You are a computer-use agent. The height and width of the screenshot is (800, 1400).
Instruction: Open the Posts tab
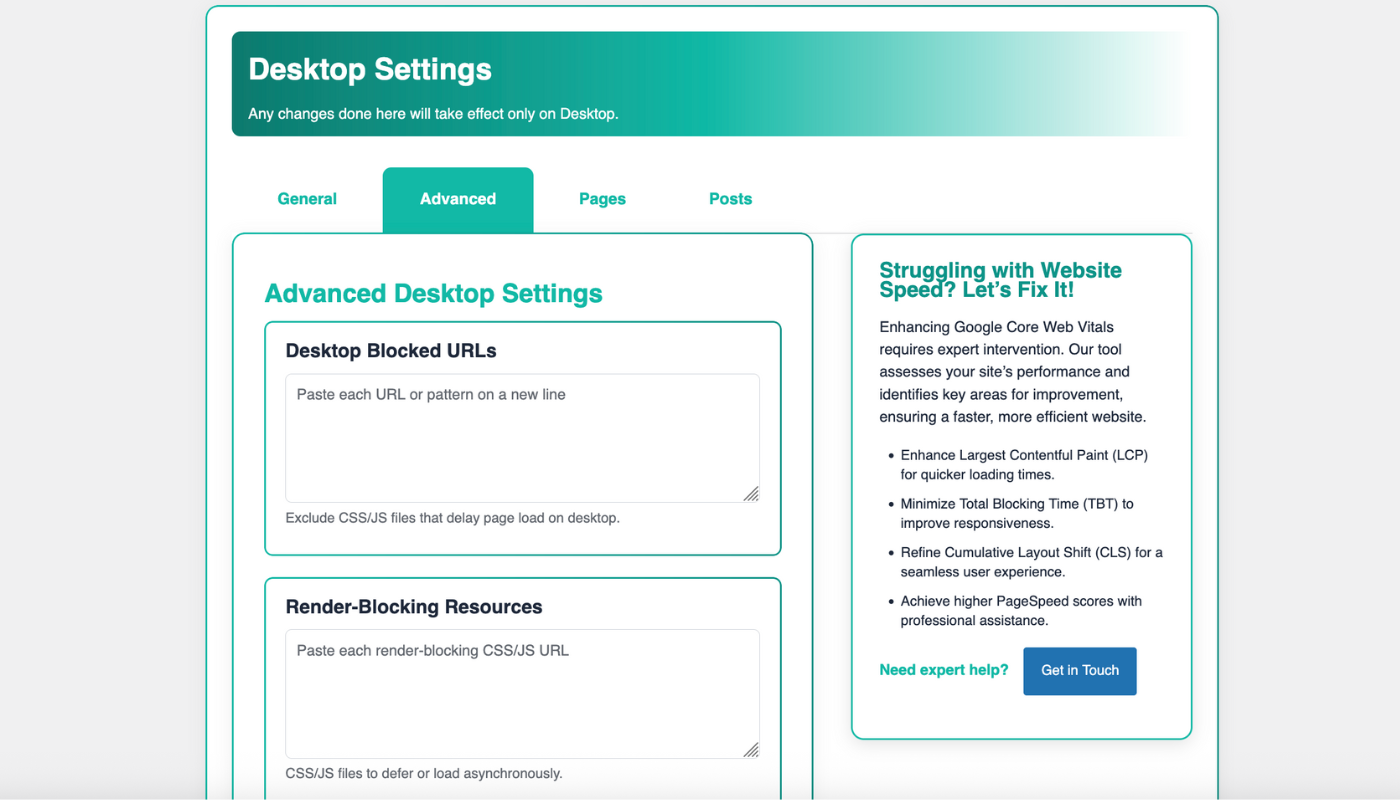click(730, 199)
